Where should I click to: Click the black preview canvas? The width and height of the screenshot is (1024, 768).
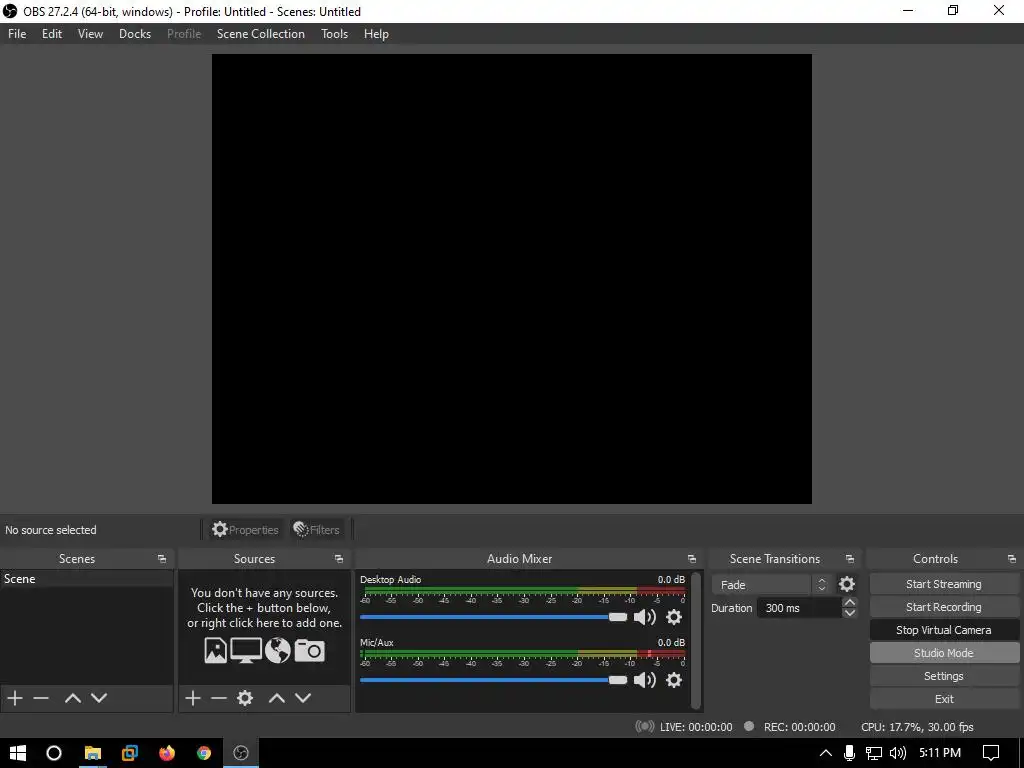(511, 279)
